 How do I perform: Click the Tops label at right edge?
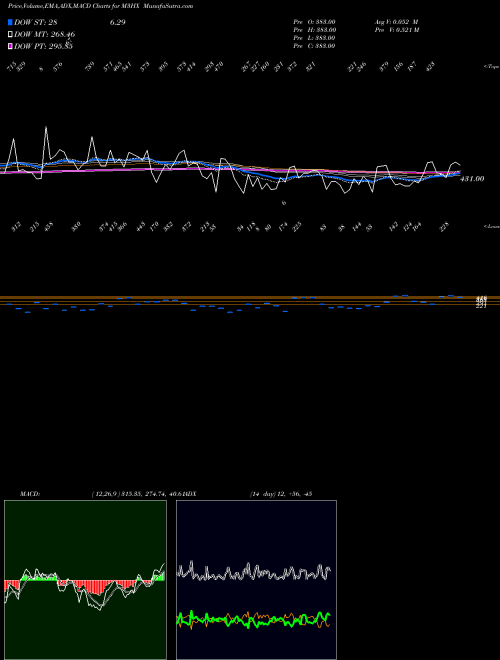491,67
